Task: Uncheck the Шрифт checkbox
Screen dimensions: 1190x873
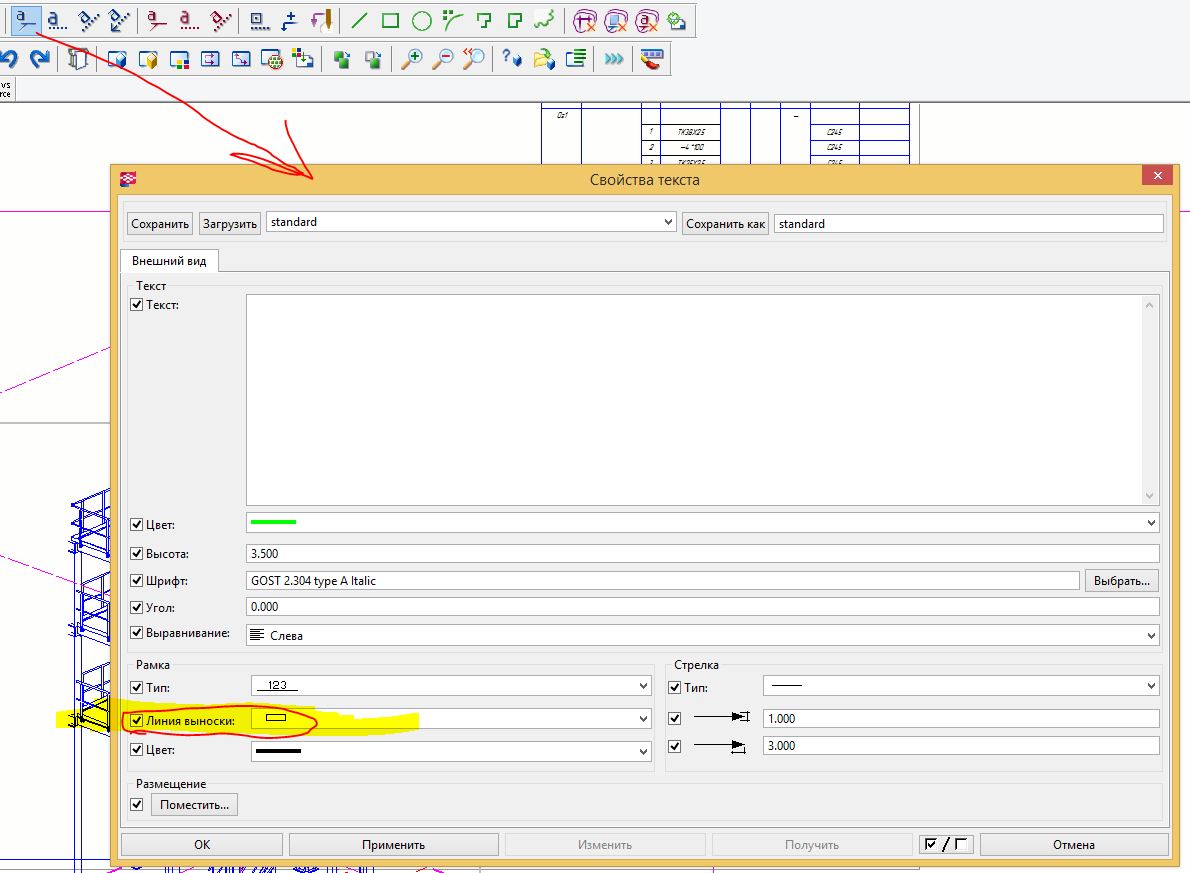Action: 137,581
